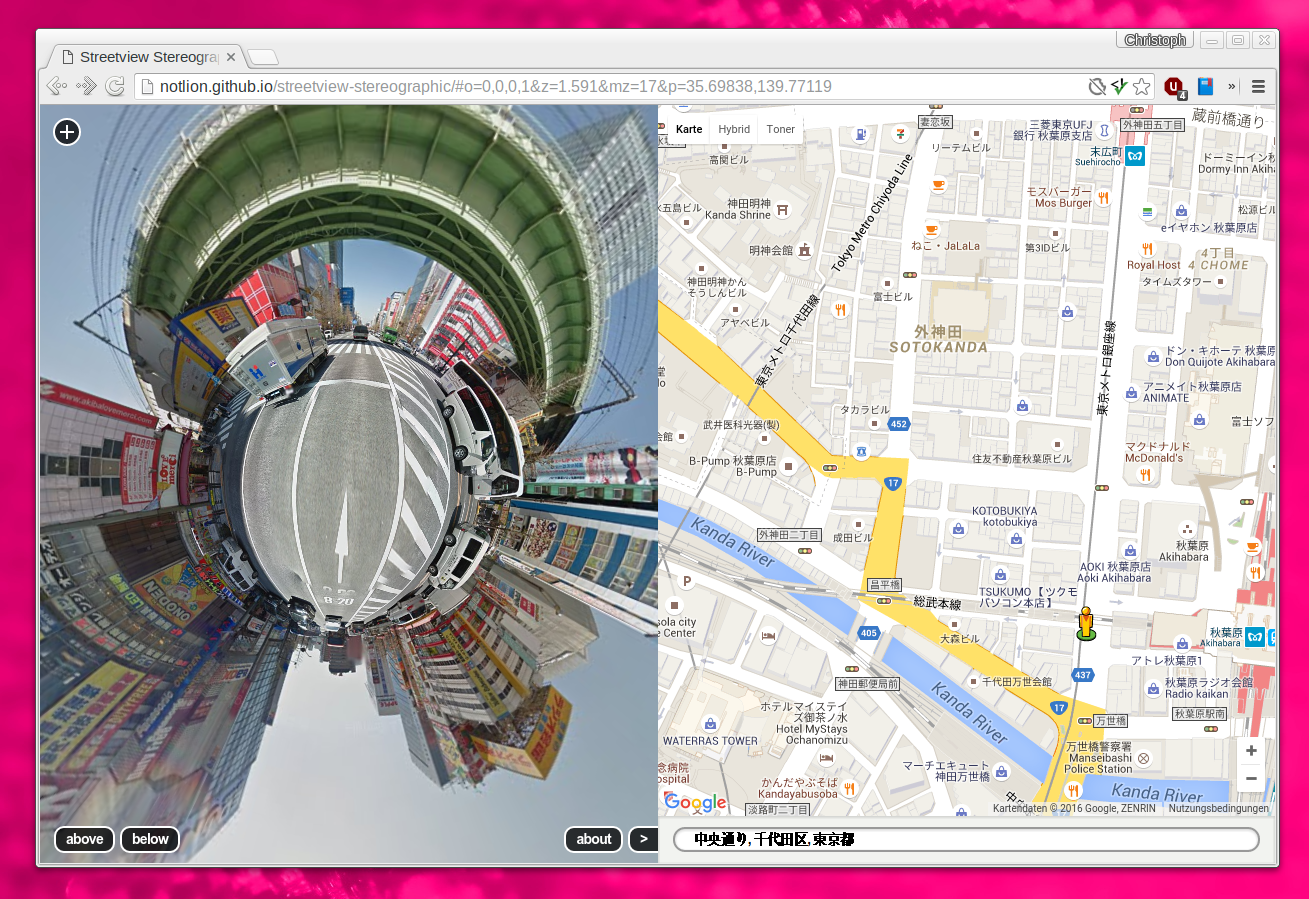Click the browser forward button
The image size is (1309, 899).
tap(86, 87)
